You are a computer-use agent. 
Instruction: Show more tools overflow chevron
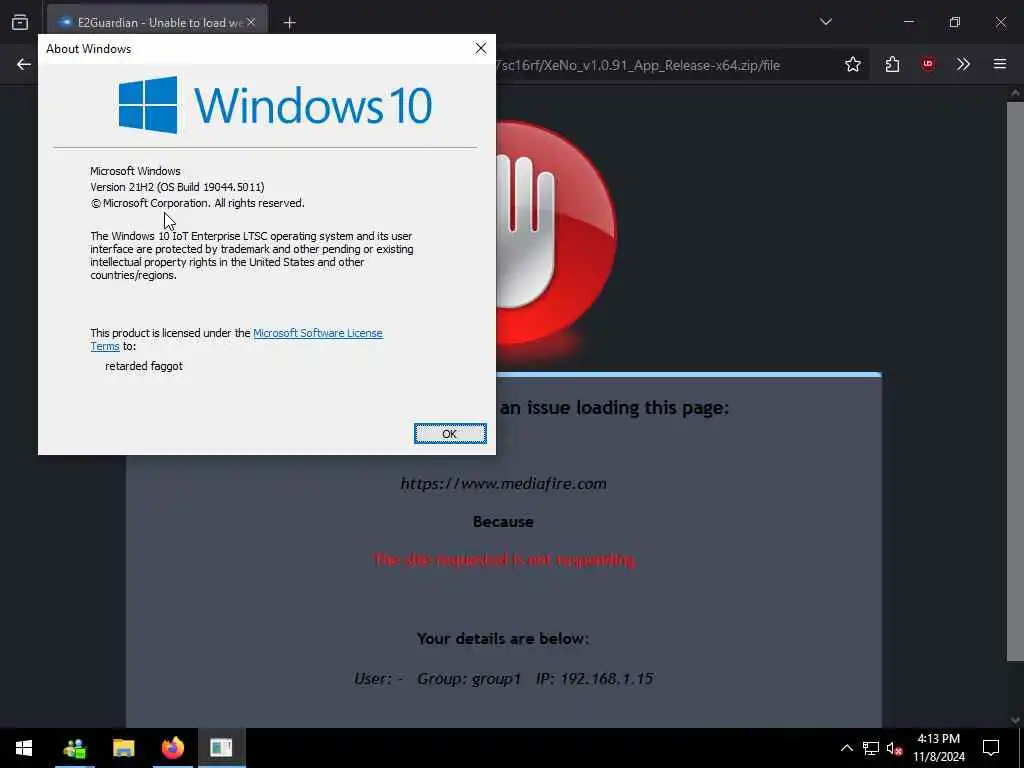click(x=963, y=64)
